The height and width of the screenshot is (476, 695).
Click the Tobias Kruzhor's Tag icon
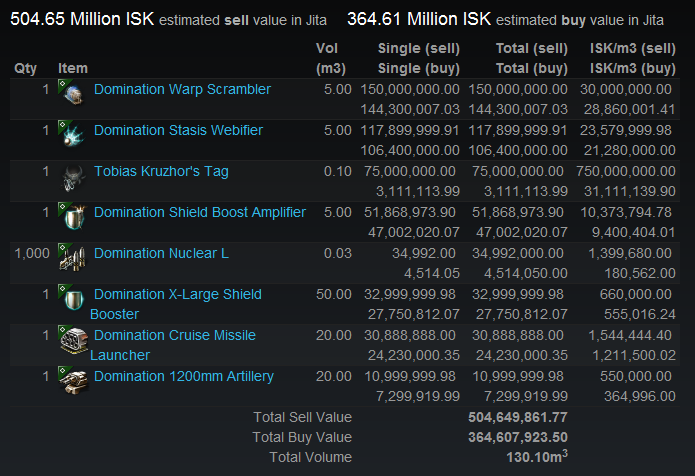click(73, 176)
